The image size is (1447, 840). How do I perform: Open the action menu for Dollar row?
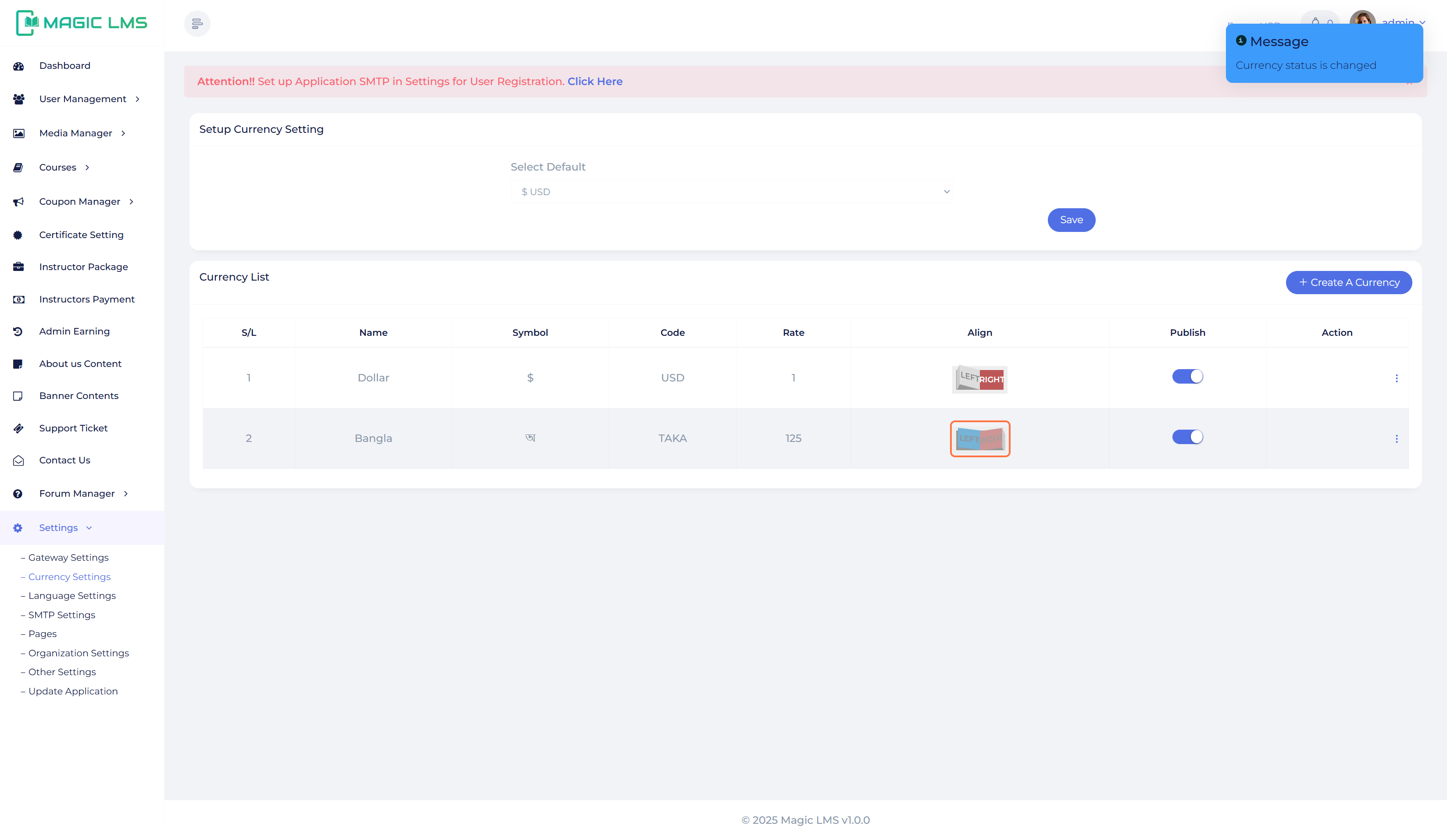point(1397,378)
